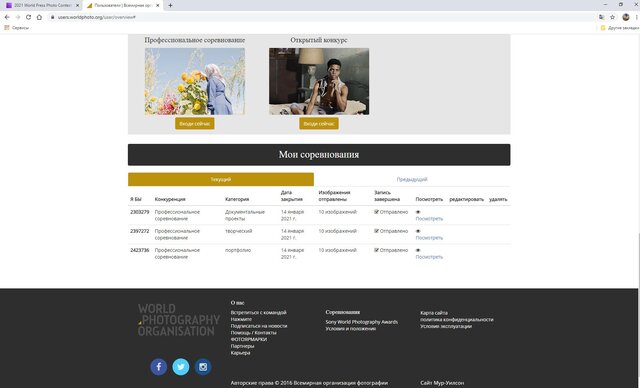Open Instagram social icon in footer
Image resolution: width=640 pixels, height=388 pixels.
tap(203, 367)
